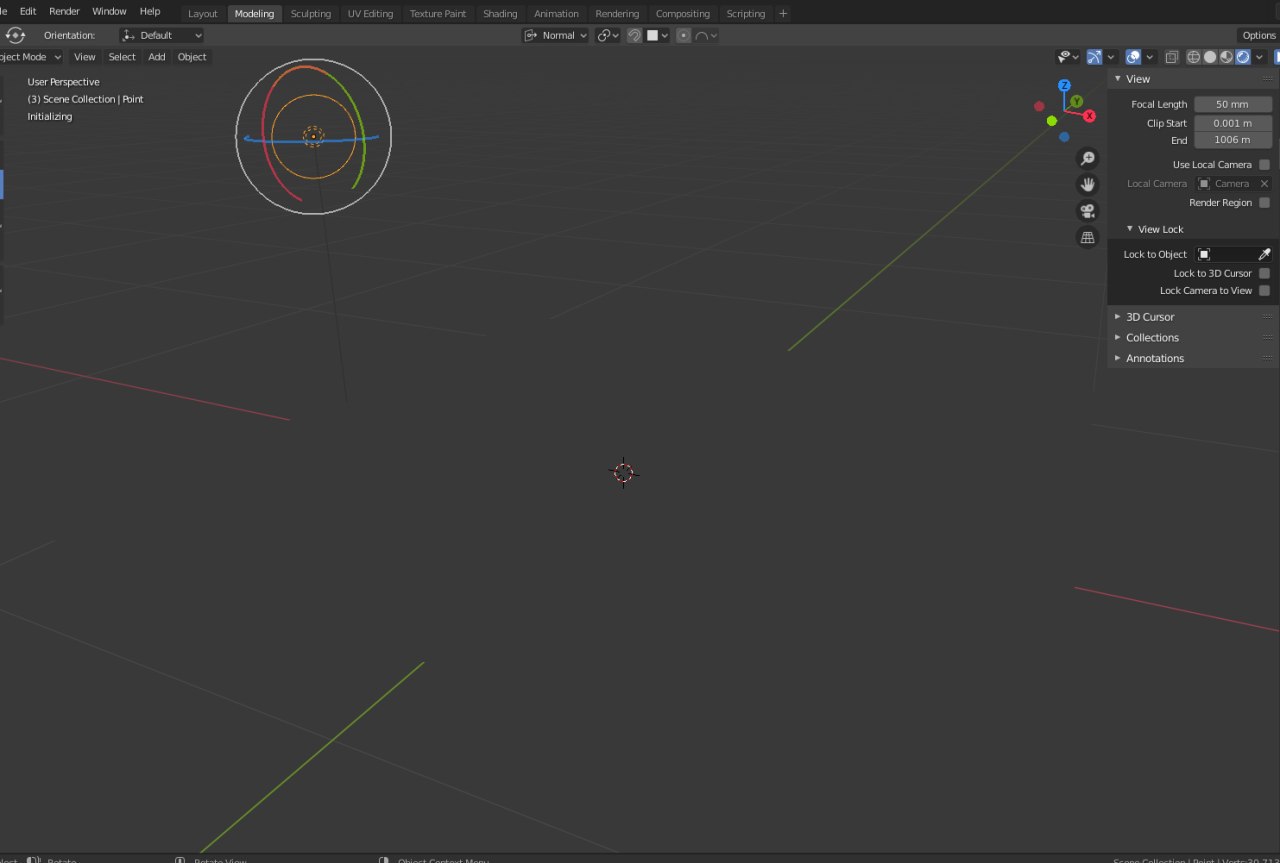Open the Window menu
The width and height of the screenshot is (1280, 863).
pyautogui.click(x=109, y=11)
